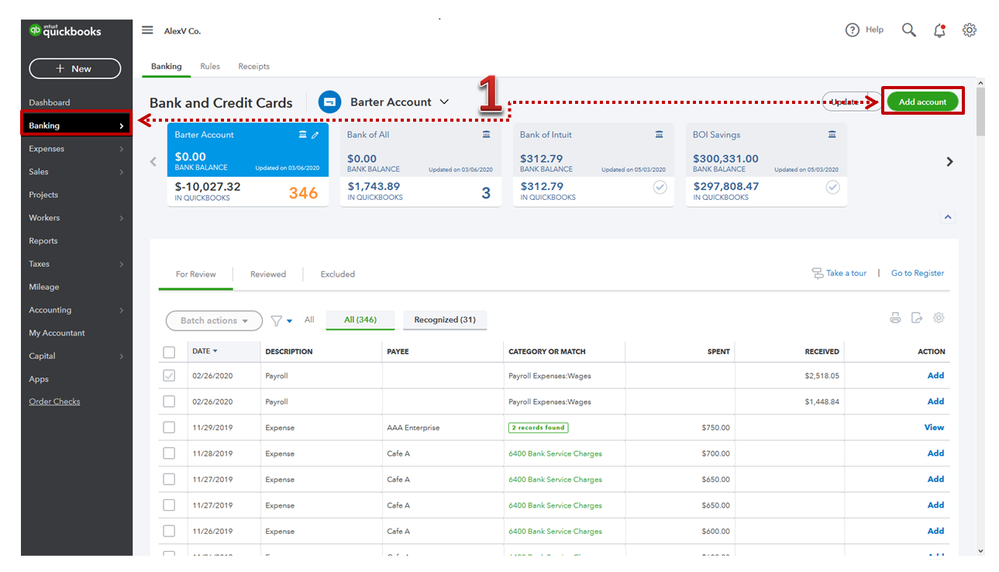Viewport: 999px width, 572px height.
Task: Open the settings gear in header
Action: pos(969,30)
